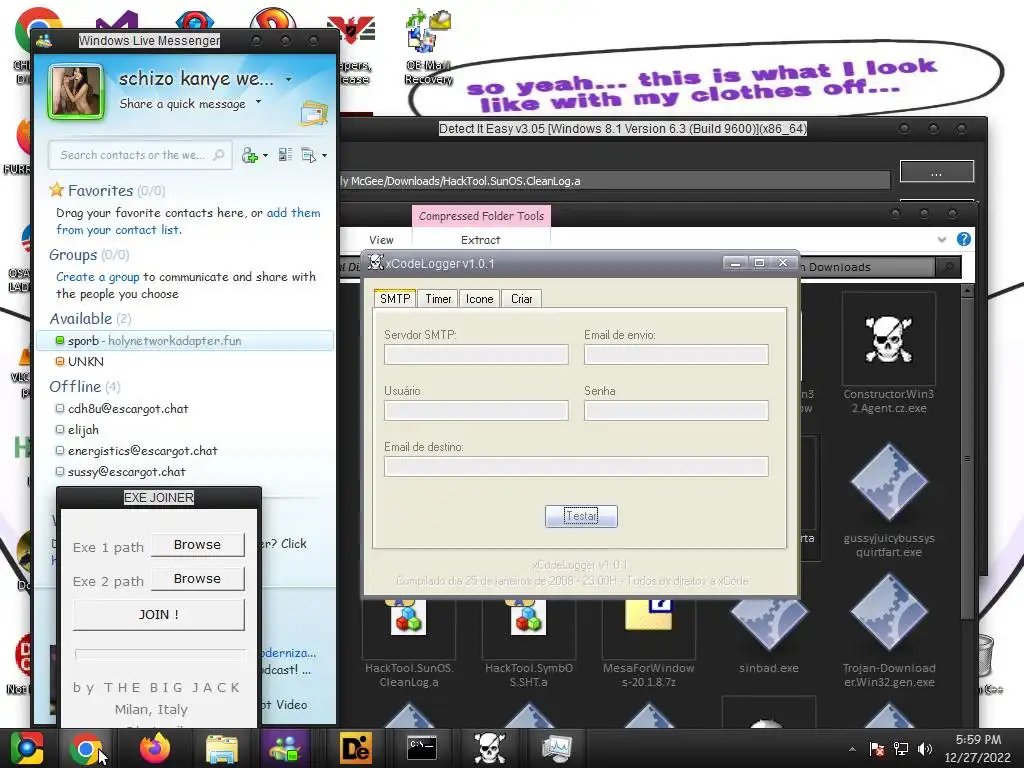1024x768 pixels.
Task: Click the file path field in Detect It Easy
Action: pyautogui.click(x=614, y=181)
